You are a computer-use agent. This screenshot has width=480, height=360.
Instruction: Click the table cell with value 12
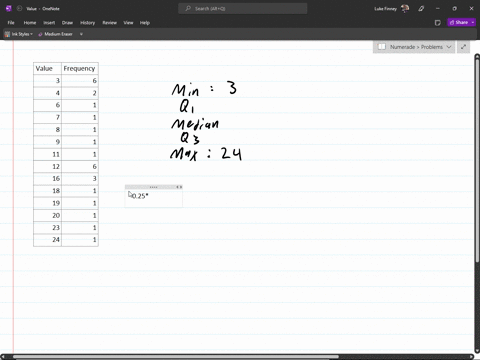47,166
